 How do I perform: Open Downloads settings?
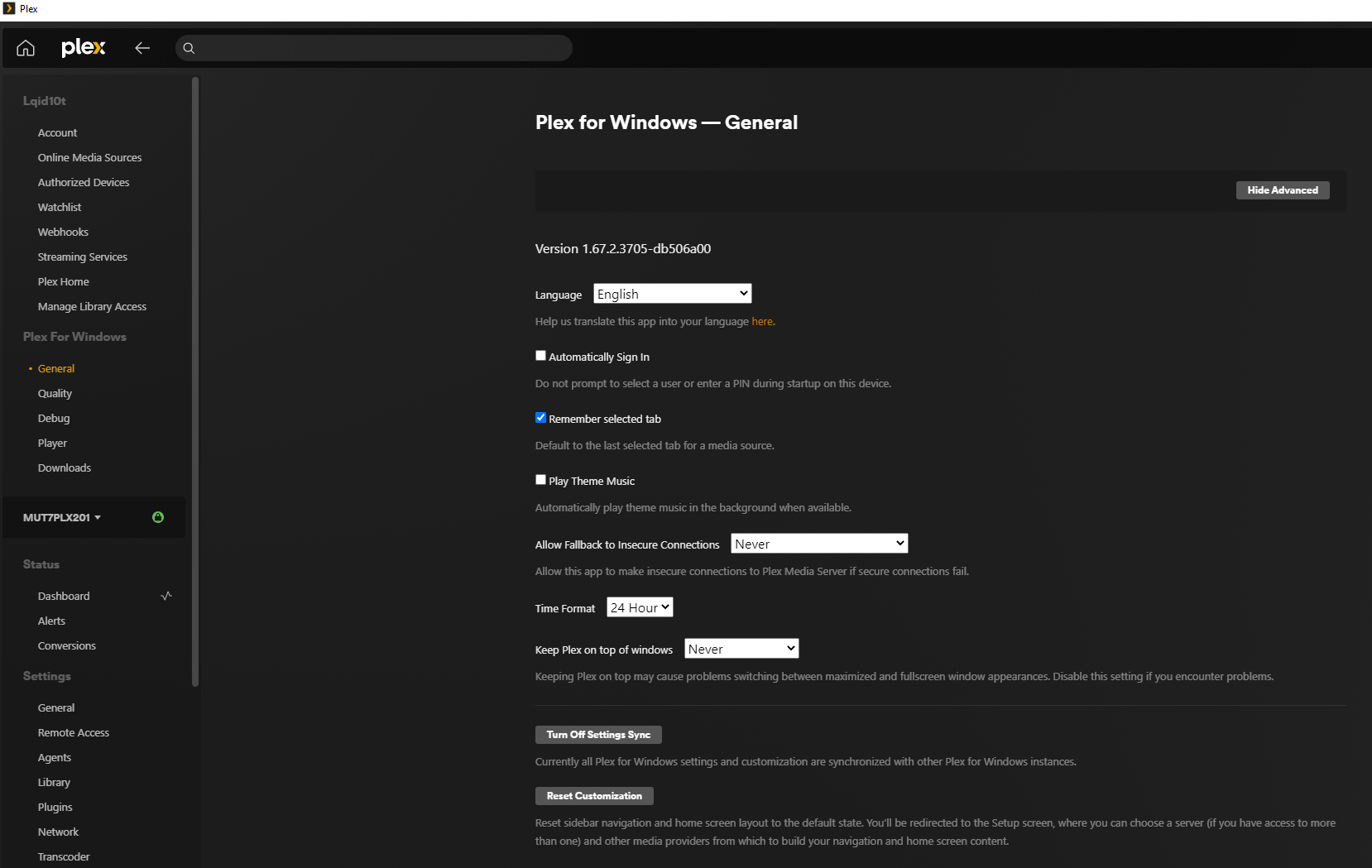pyautogui.click(x=65, y=468)
